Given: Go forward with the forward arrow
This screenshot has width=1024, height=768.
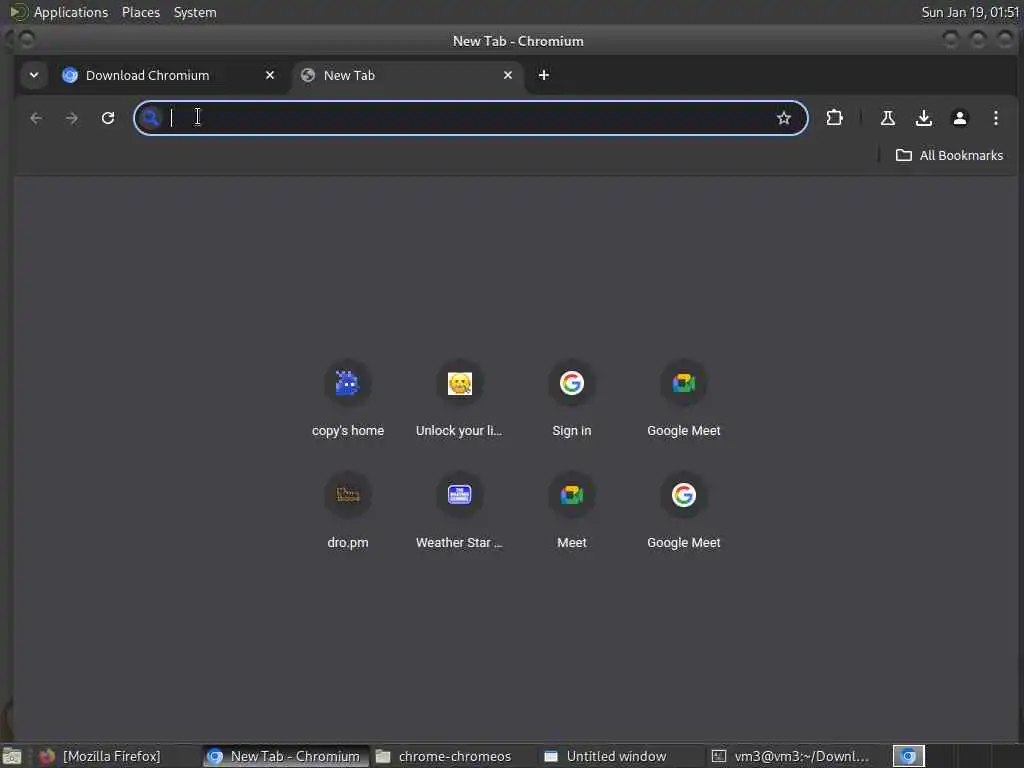Looking at the screenshot, I should pyautogui.click(x=72, y=118).
